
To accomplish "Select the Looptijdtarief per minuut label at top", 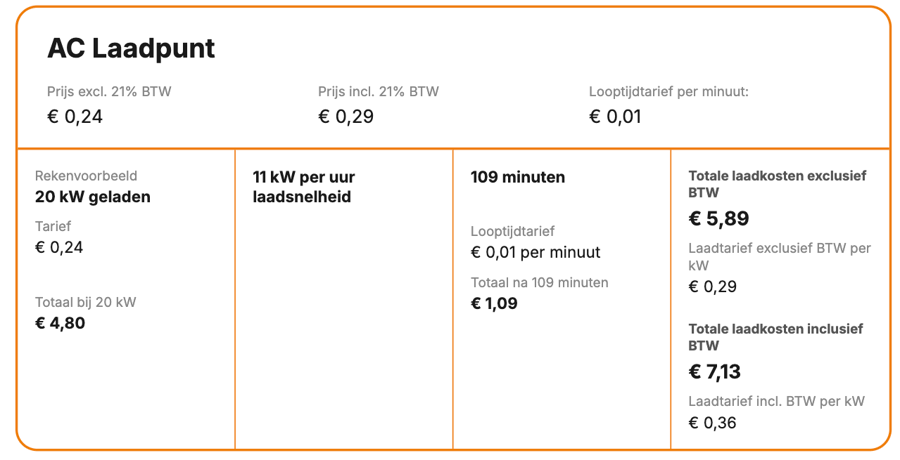I will click(x=668, y=91).
